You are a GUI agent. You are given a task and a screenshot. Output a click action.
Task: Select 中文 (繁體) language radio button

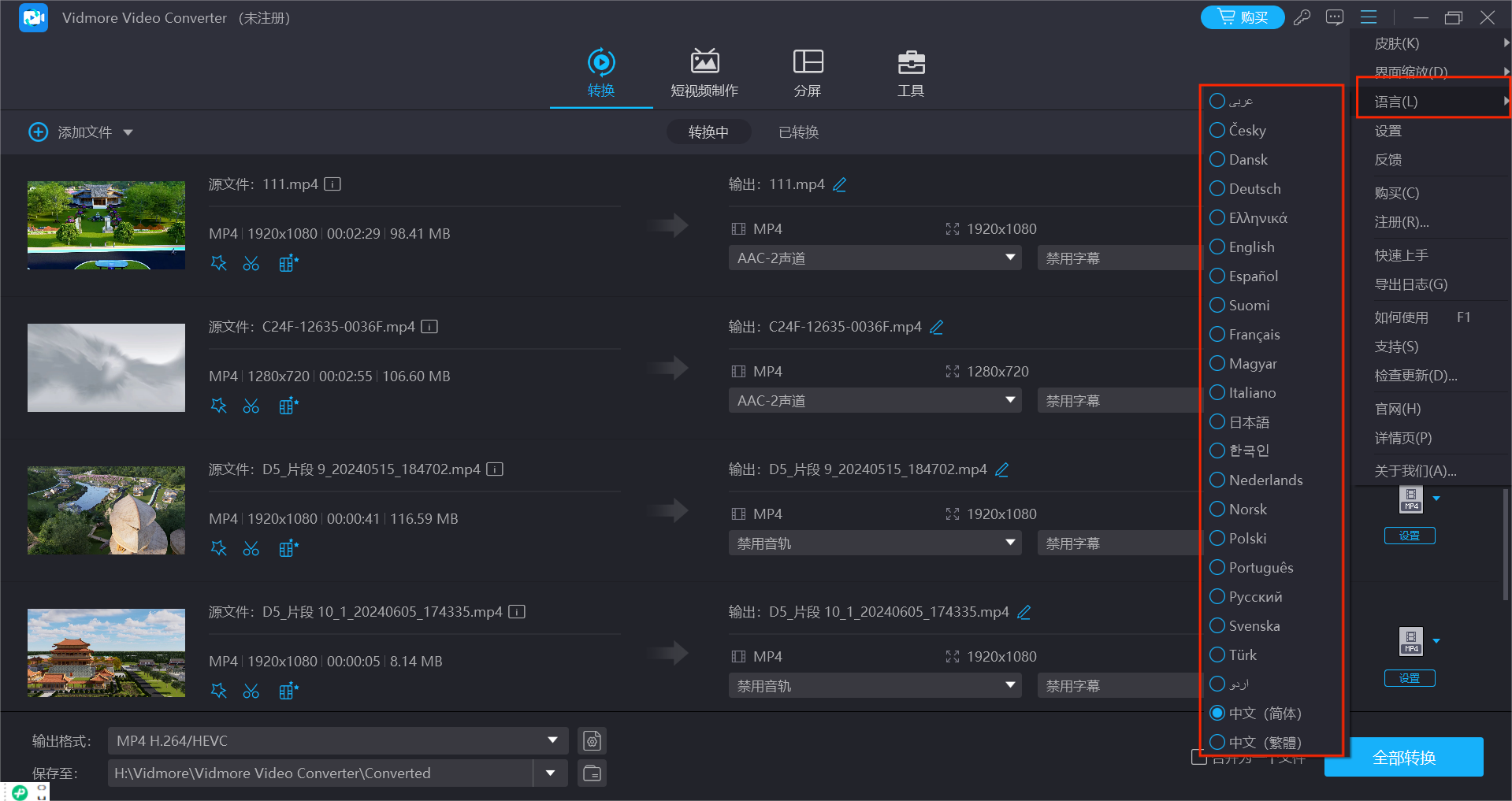point(1217,743)
